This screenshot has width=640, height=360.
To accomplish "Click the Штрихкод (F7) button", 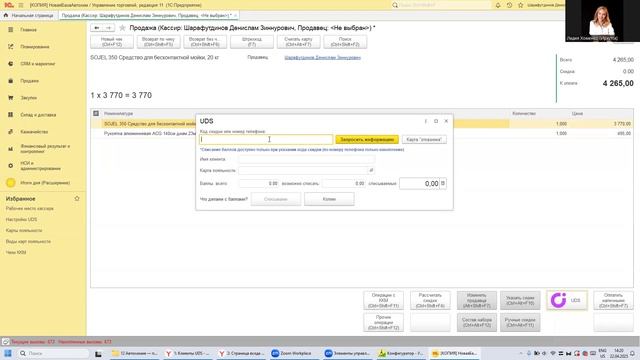I will [251, 42].
